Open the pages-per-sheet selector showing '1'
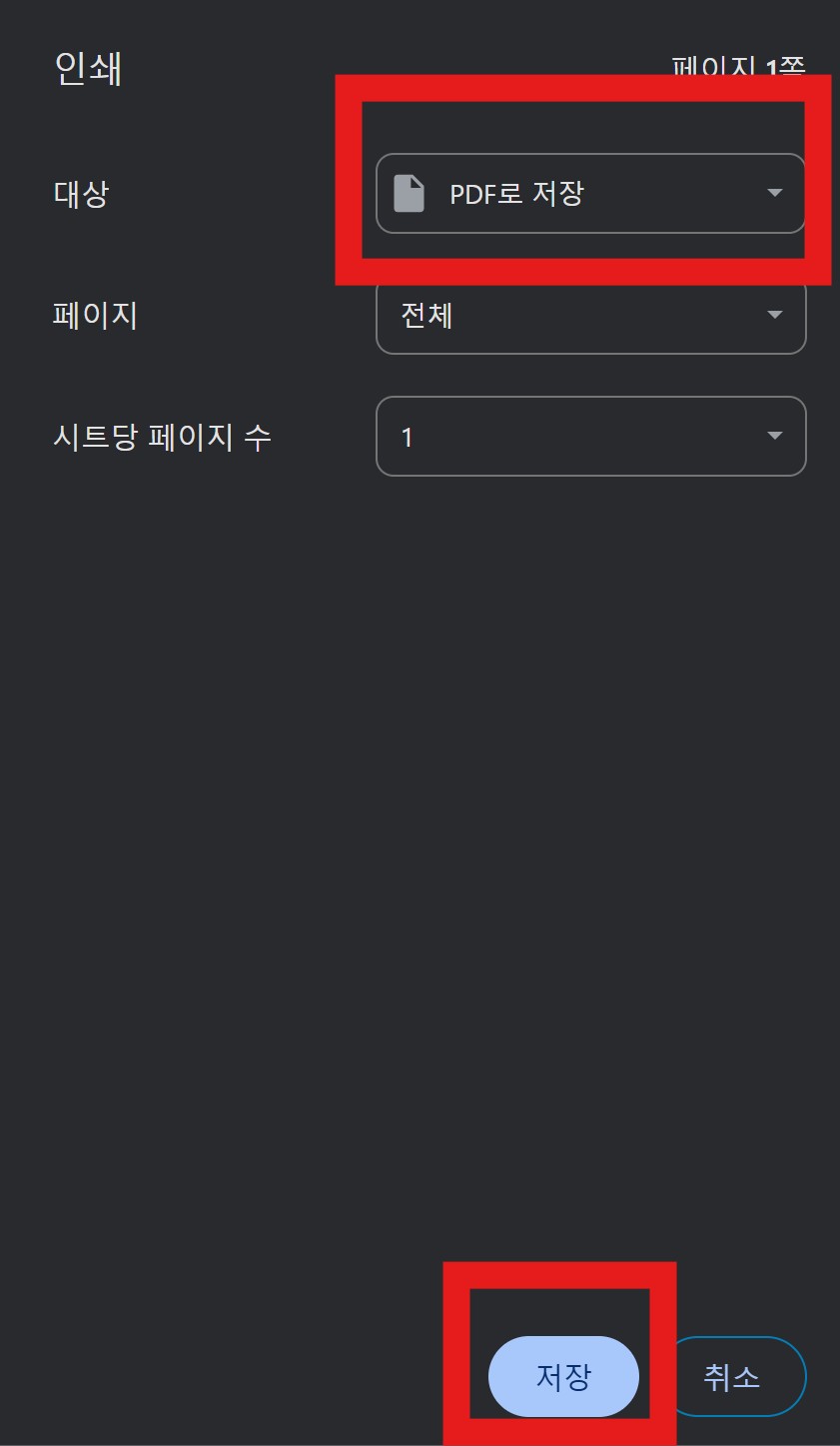840x1446 pixels. click(x=590, y=436)
